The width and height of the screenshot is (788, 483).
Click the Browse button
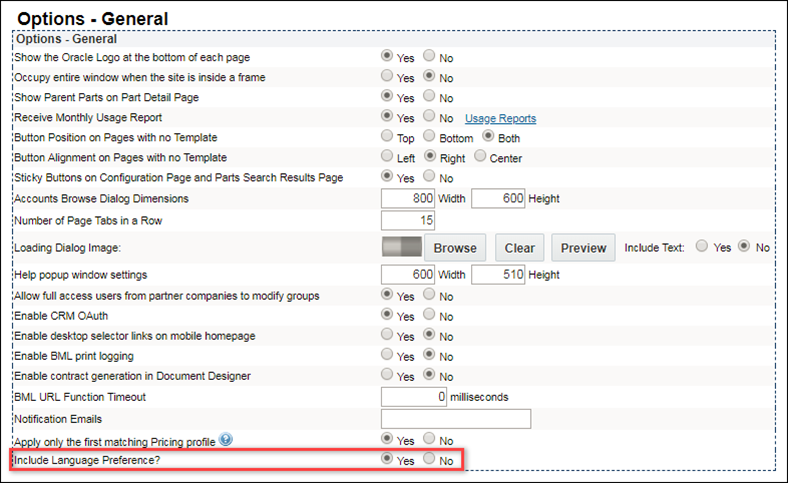455,248
